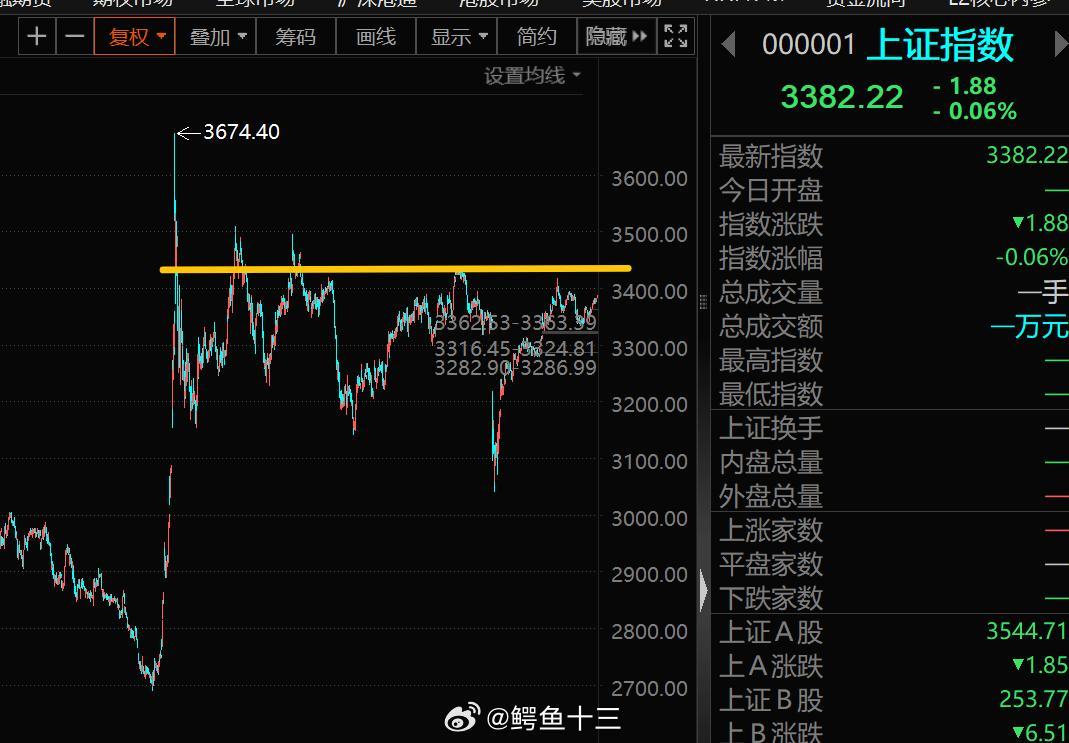Go to next stock with right arrow
1069x743 pixels.
pyautogui.click(x=1061, y=45)
